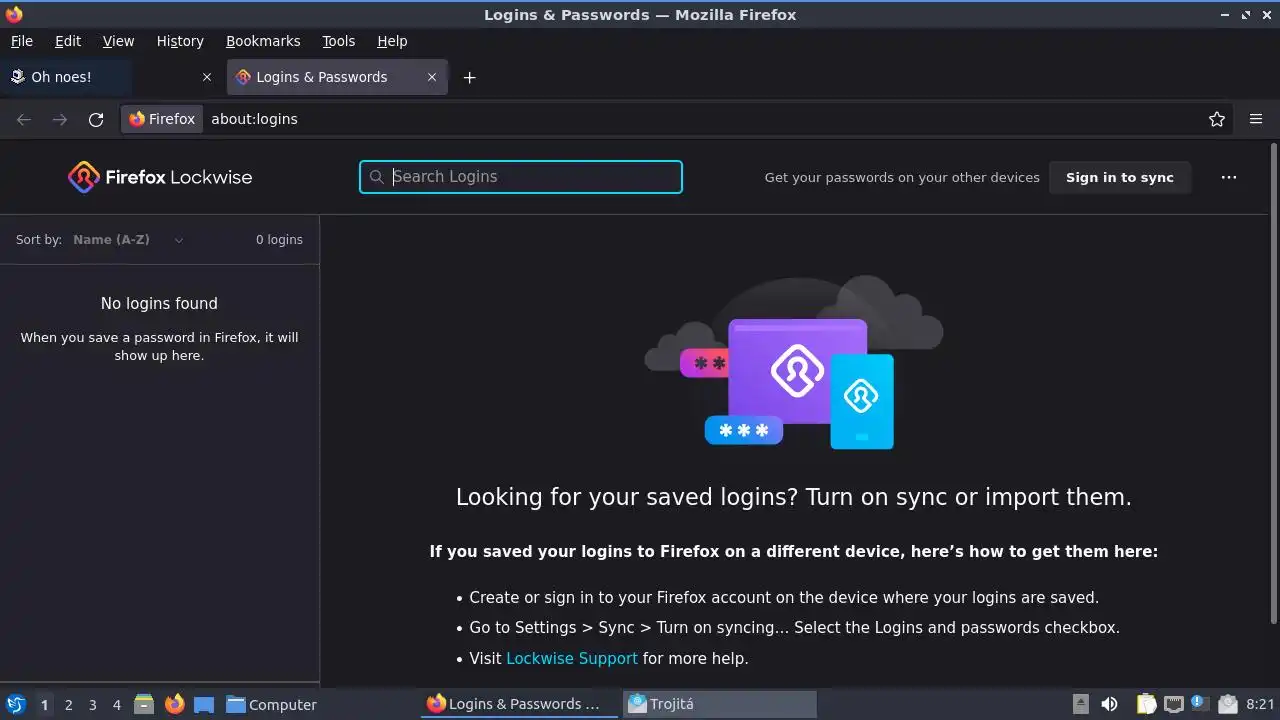Click the back navigation arrow
Screen dimensions: 1280x720
[x=24, y=119]
